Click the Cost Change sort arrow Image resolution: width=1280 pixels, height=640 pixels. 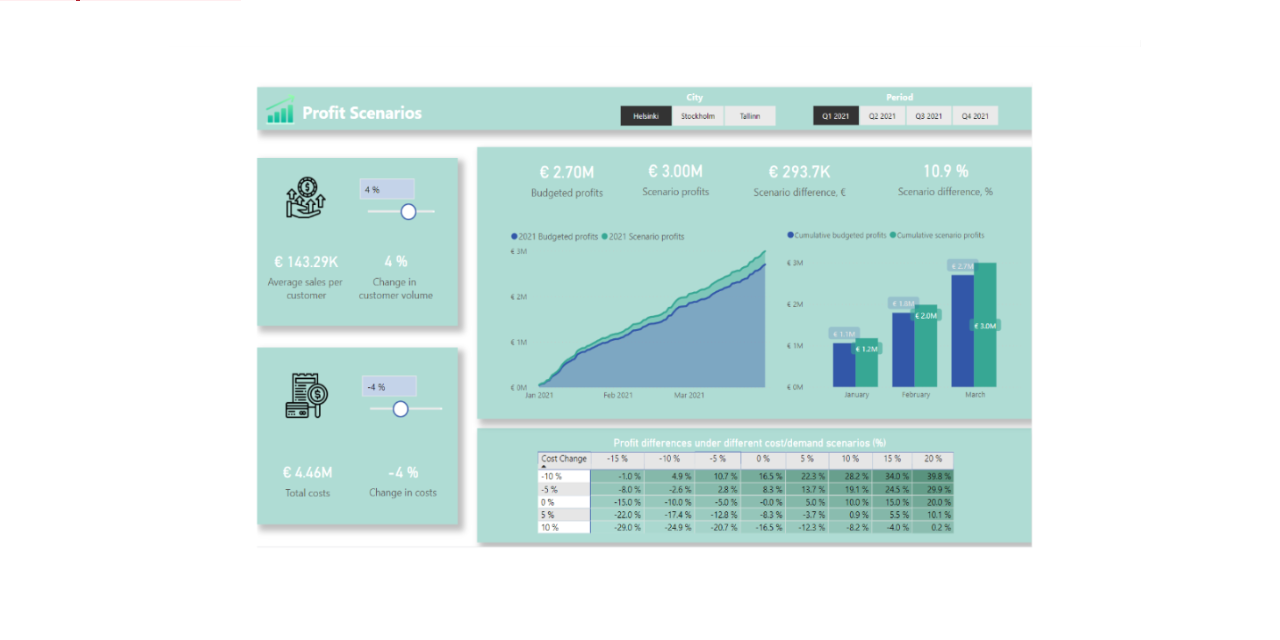[x=546, y=468]
